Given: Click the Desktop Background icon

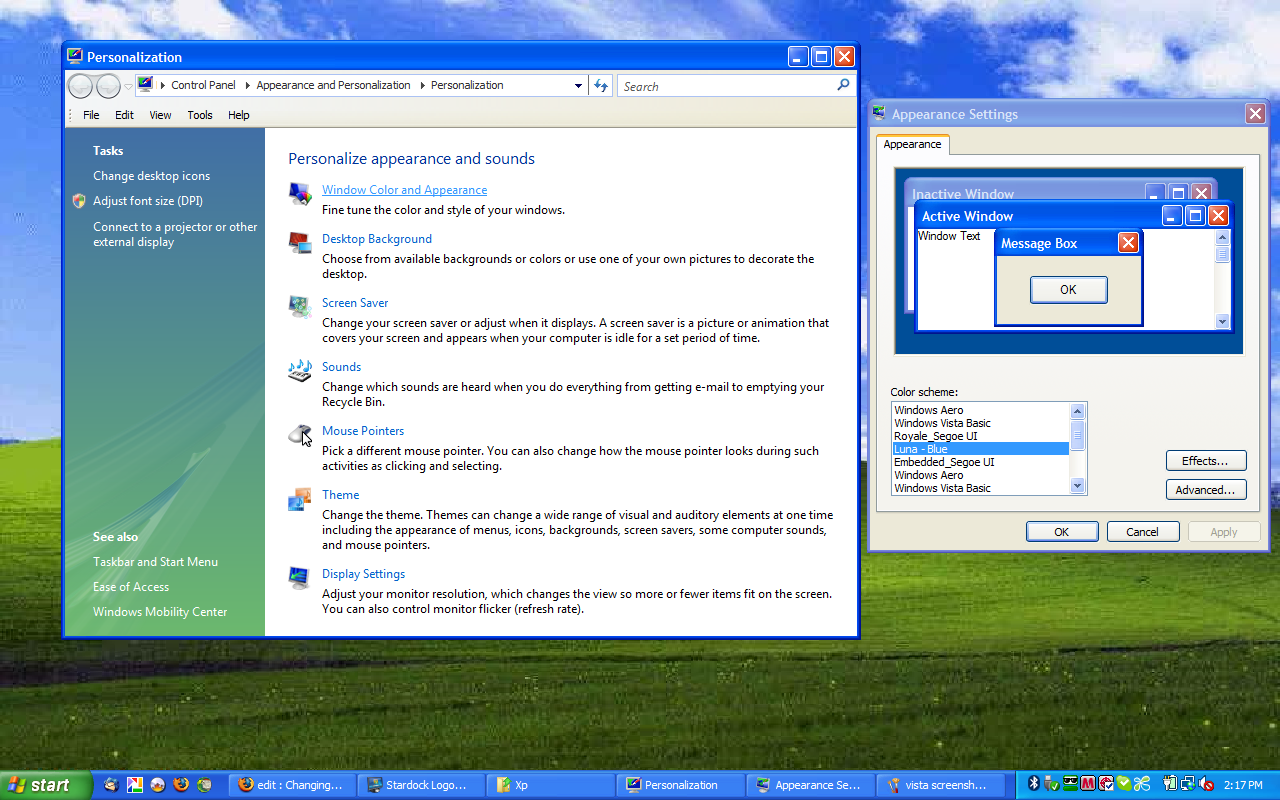Looking at the screenshot, I should [x=299, y=242].
